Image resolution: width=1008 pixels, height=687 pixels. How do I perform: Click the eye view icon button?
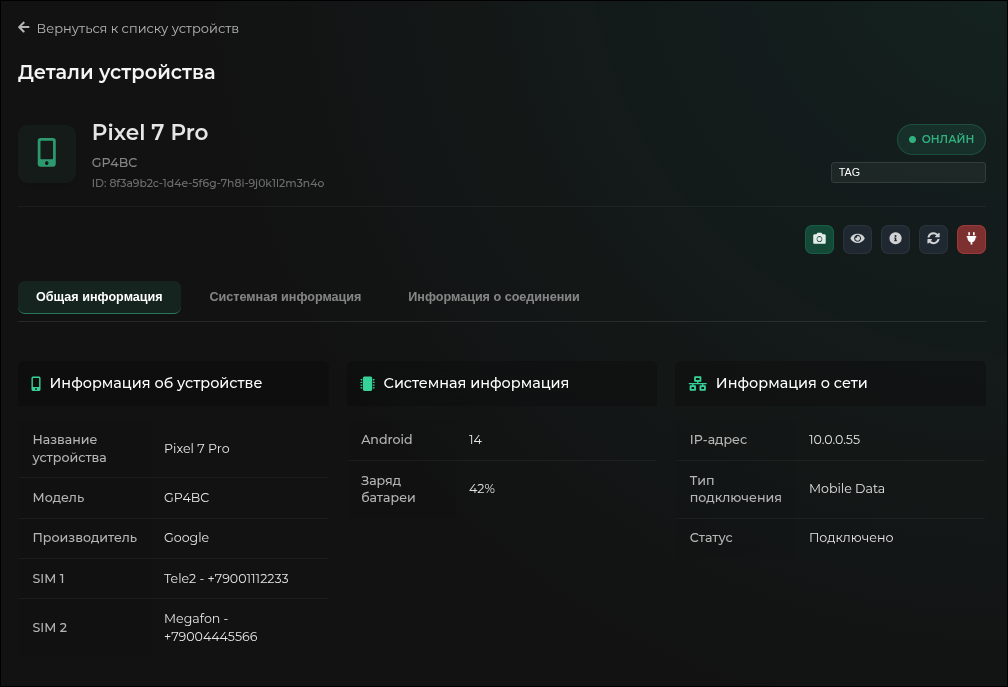point(857,239)
